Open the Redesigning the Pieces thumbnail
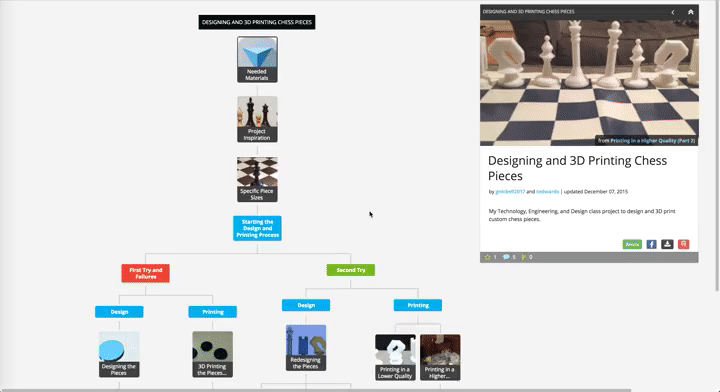Image resolution: width=720 pixels, height=392 pixels. 306,348
